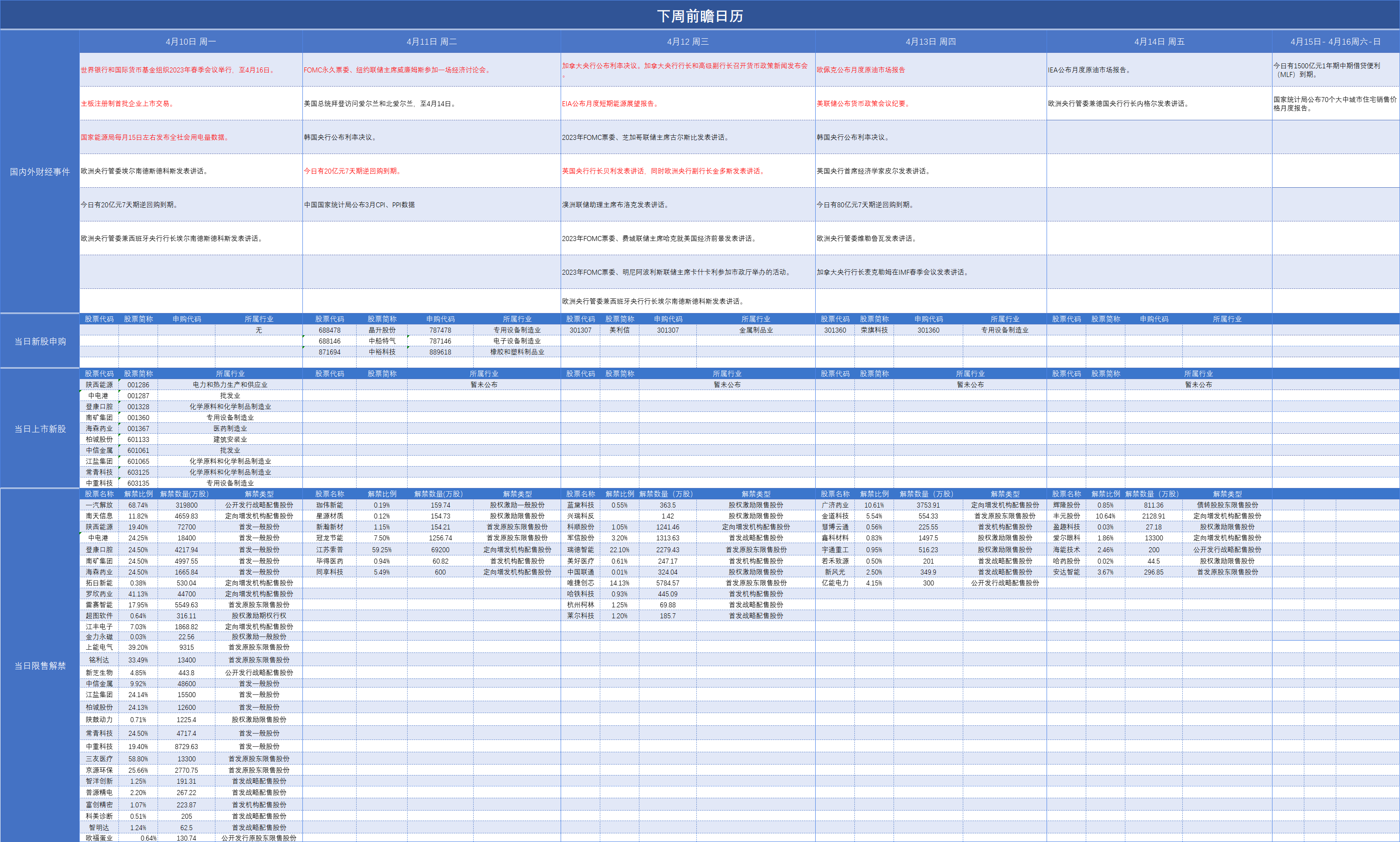Click the 美利信 cell
Screen dimensions: 1400x842
click(619, 330)
